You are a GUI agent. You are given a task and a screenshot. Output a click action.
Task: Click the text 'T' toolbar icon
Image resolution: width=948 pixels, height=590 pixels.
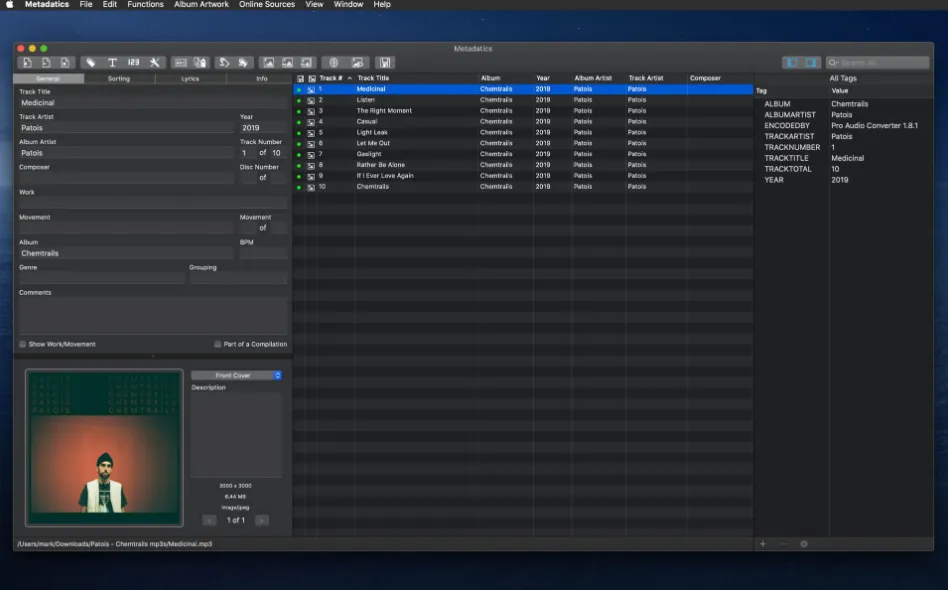tap(112, 62)
